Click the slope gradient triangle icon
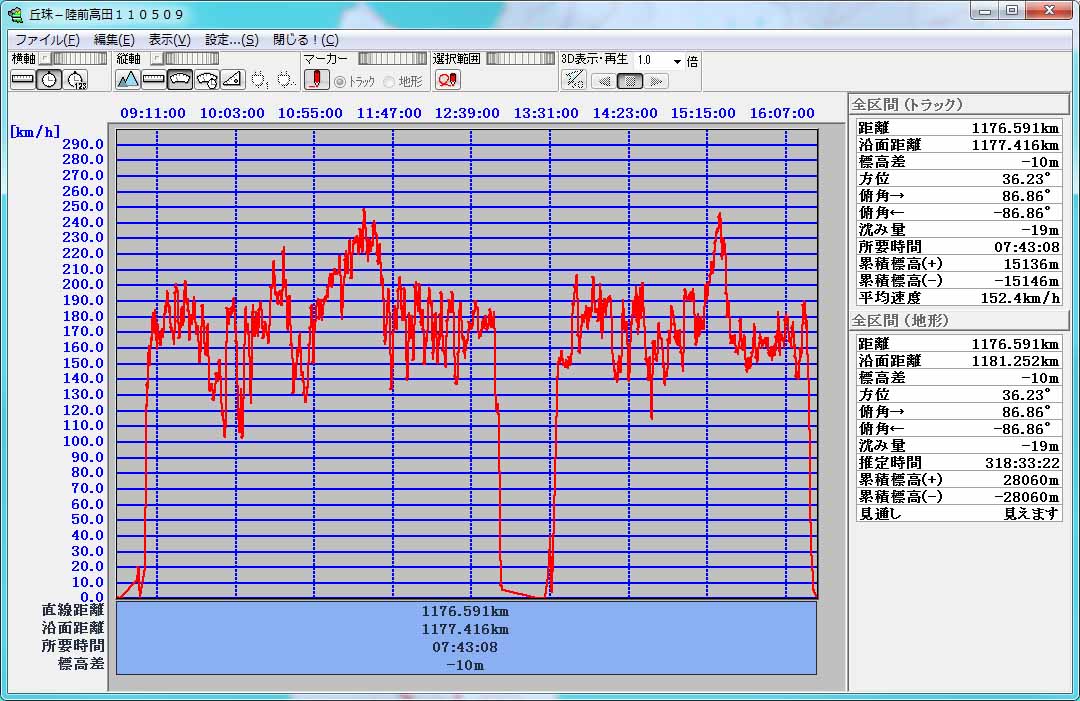This screenshot has width=1080, height=701. [232, 80]
